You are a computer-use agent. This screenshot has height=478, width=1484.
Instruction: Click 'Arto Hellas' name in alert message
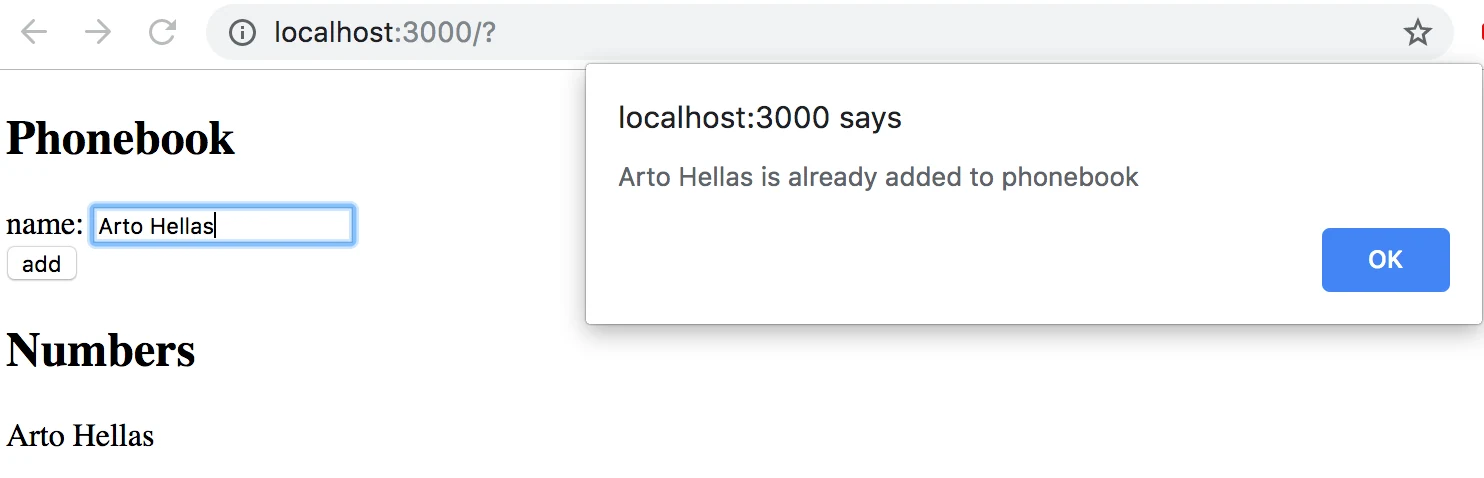click(685, 177)
